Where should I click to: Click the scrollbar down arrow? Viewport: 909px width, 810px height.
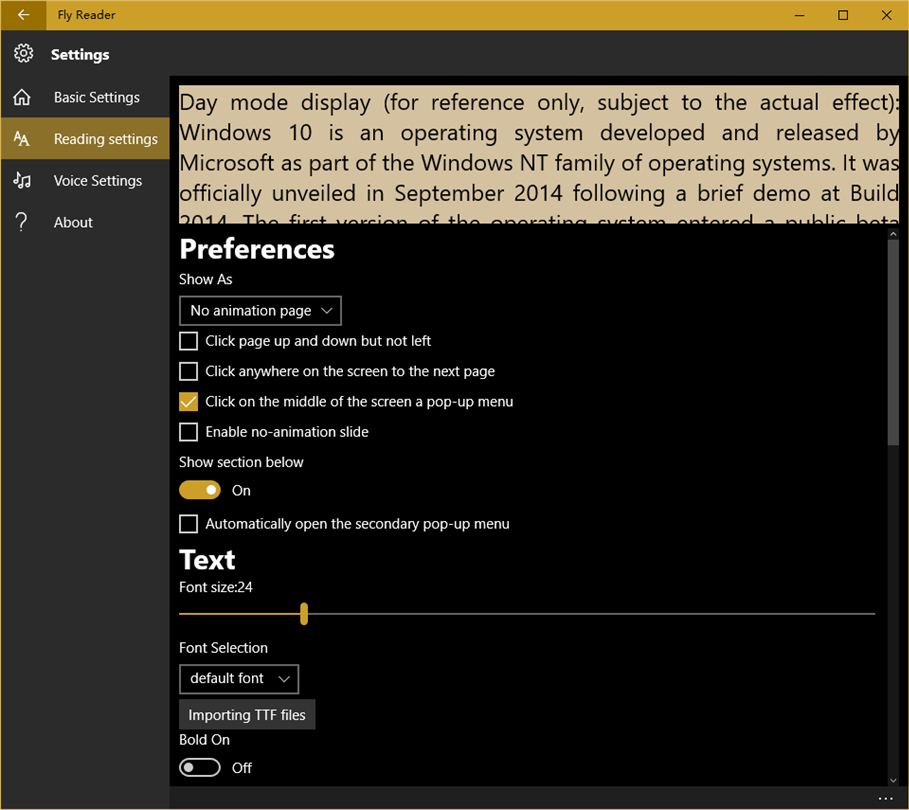point(893,780)
